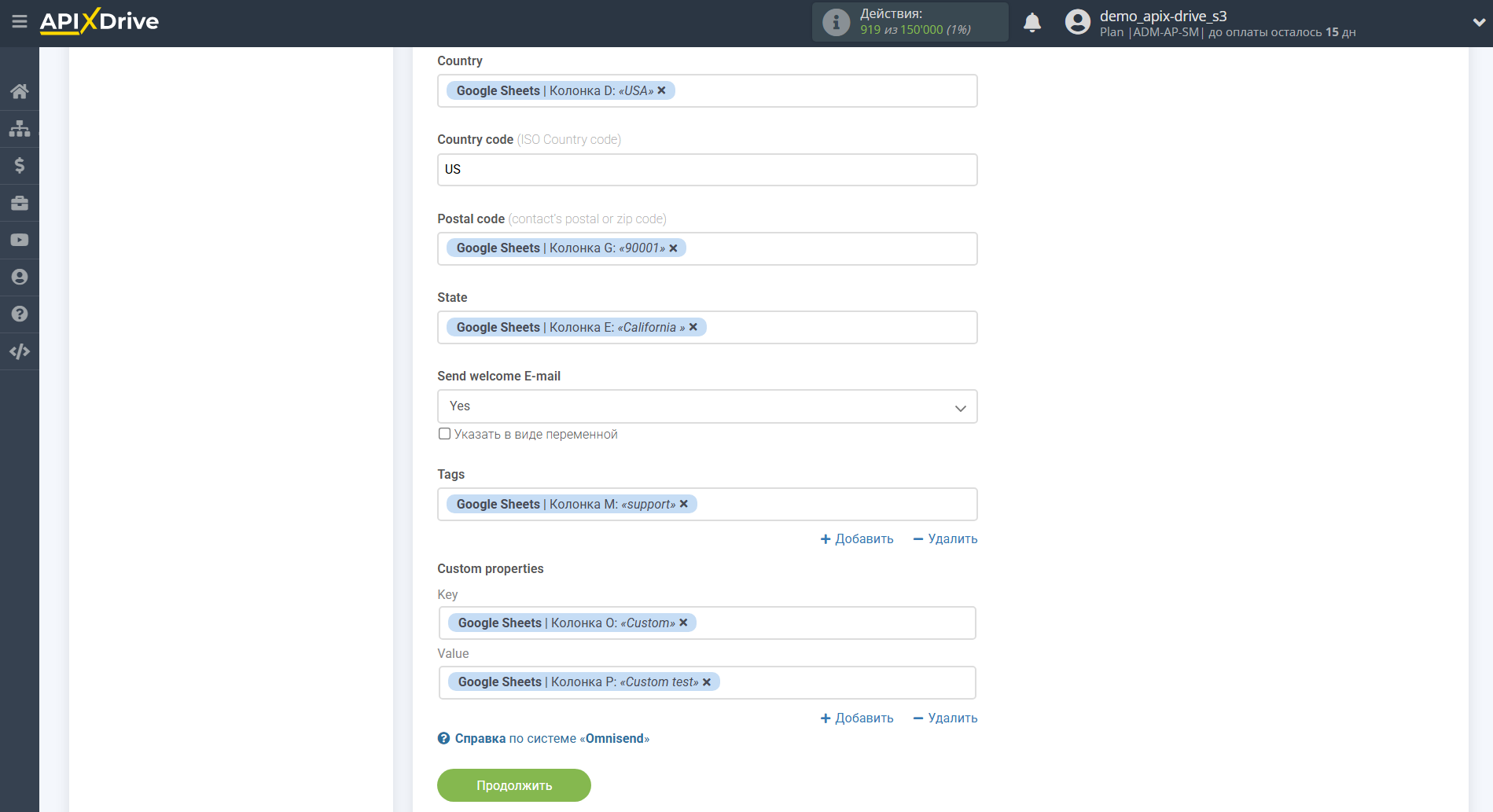Open YouTube video icon in sidebar

pos(20,240)
